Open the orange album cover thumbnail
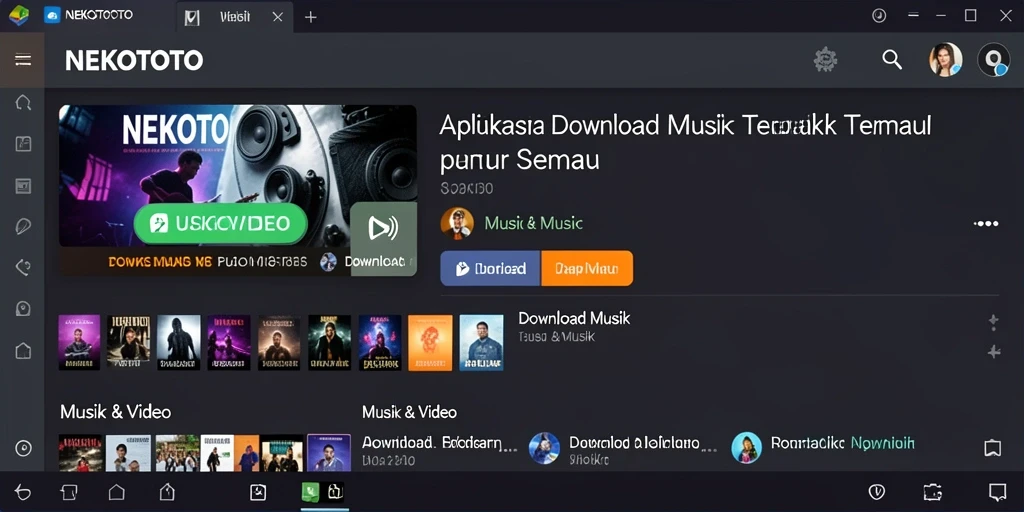 (x=430, y=342)
